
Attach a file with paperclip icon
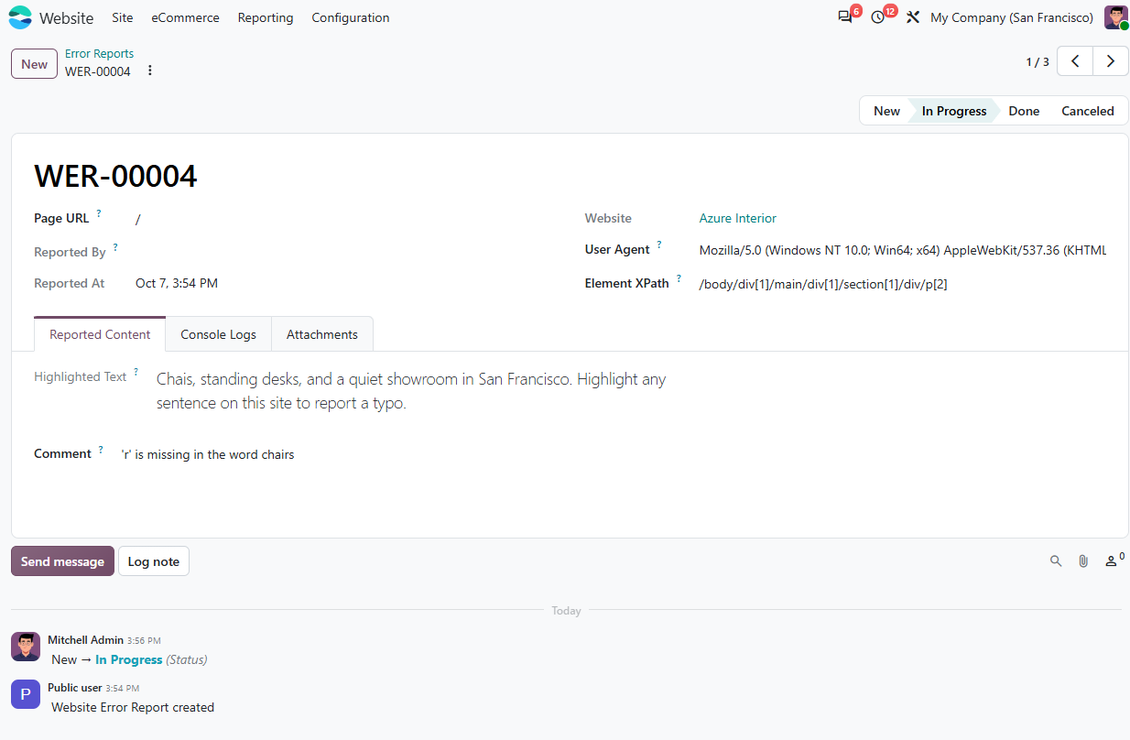pyautogui.click(x=1083, y=561)
